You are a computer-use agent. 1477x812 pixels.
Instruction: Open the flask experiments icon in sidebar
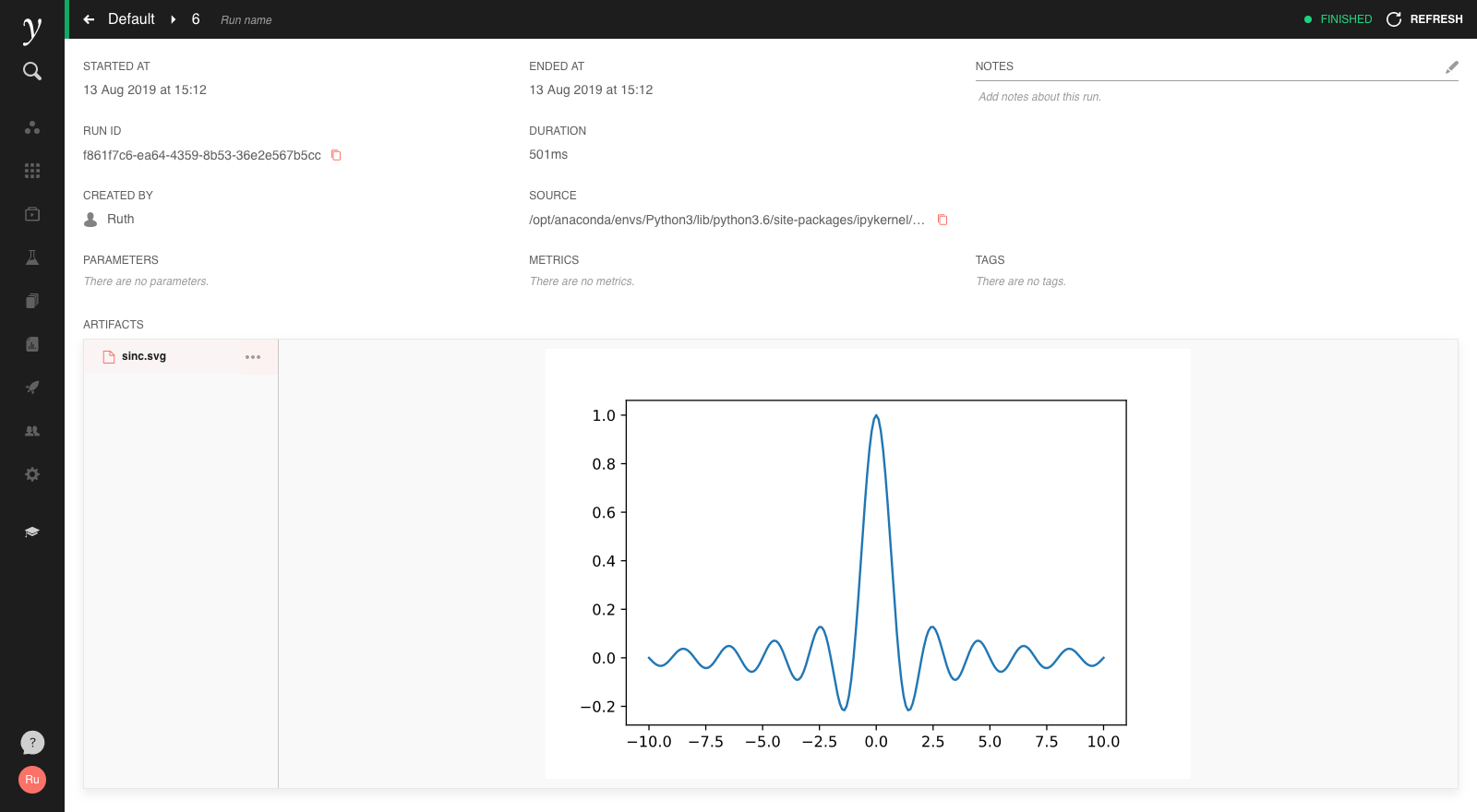tap(32, 257)
